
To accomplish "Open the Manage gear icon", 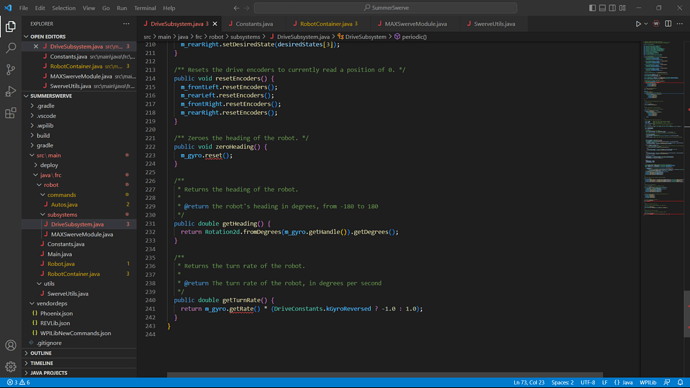I will point(11,366).
